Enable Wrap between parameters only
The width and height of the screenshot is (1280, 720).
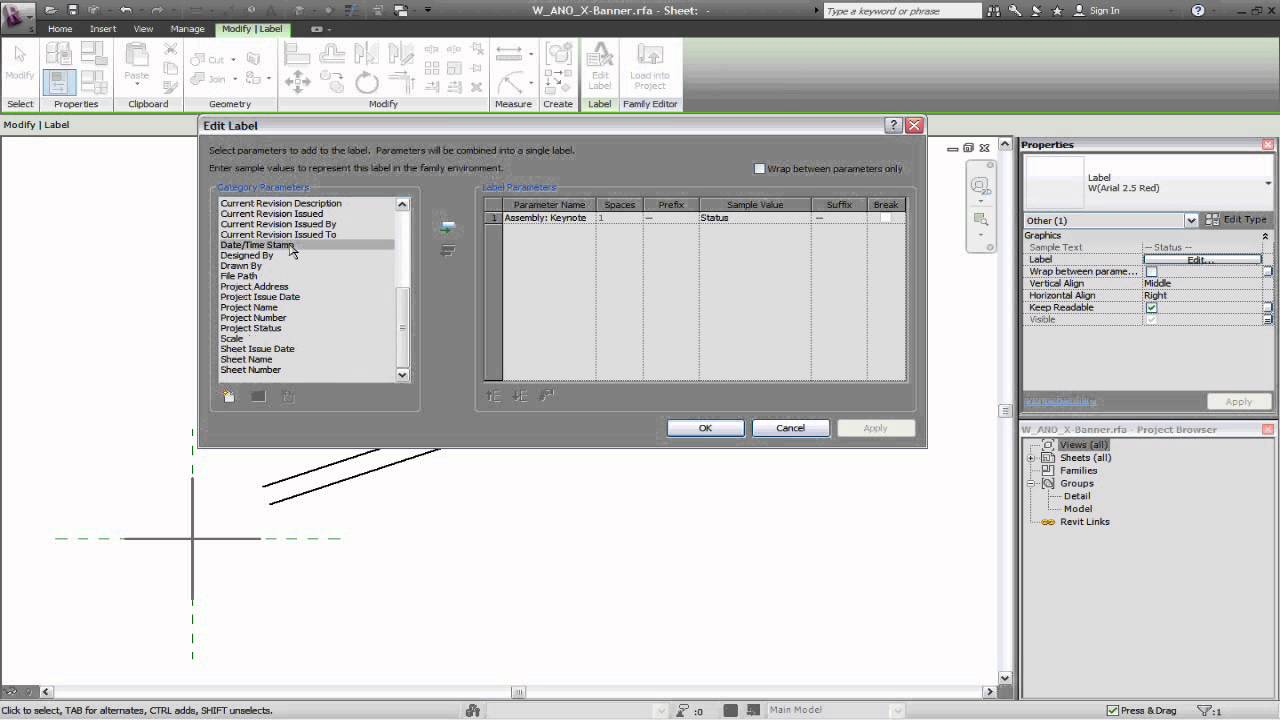click(x=760, y=168)
